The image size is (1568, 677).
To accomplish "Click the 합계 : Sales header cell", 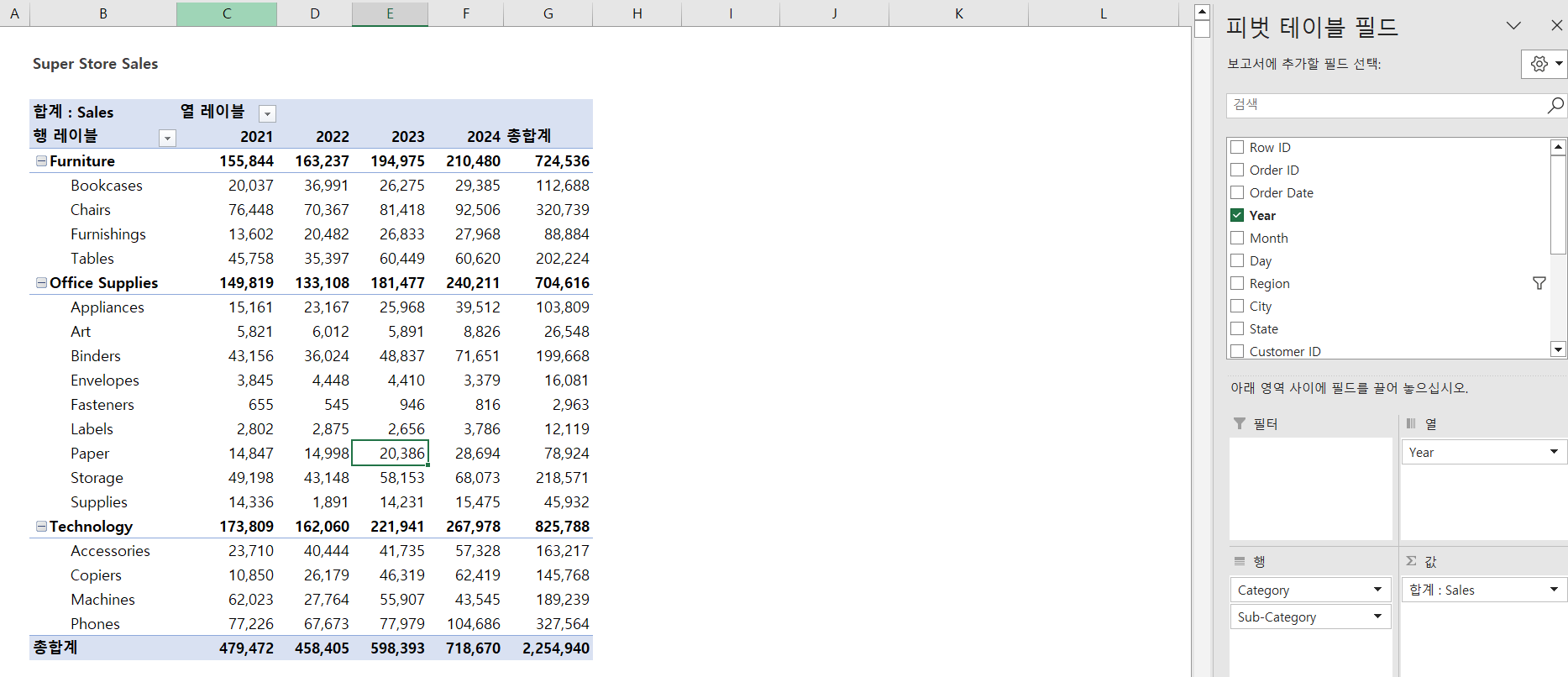I will click(x=73, y=113).
